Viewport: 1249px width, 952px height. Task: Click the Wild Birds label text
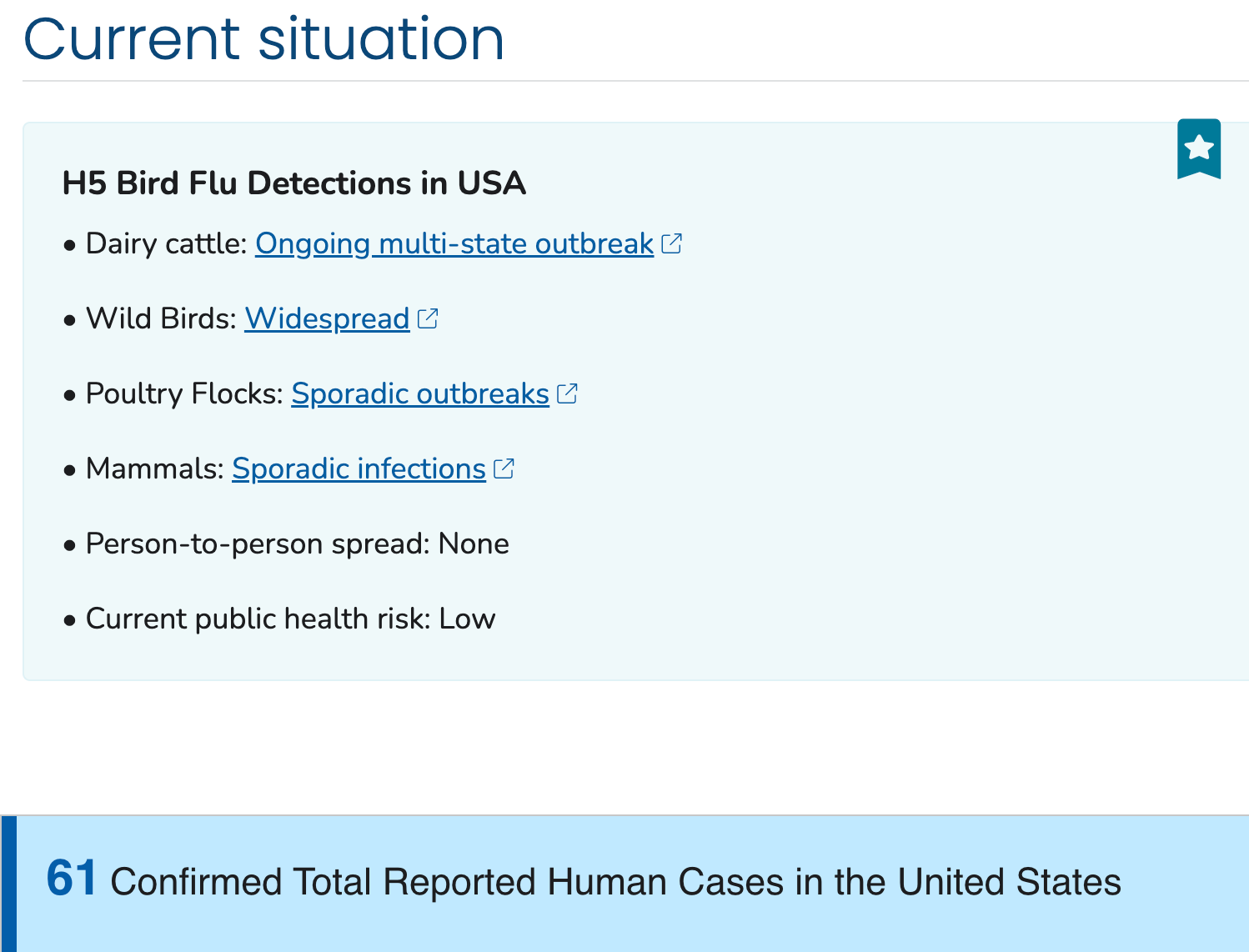point(161,318)
